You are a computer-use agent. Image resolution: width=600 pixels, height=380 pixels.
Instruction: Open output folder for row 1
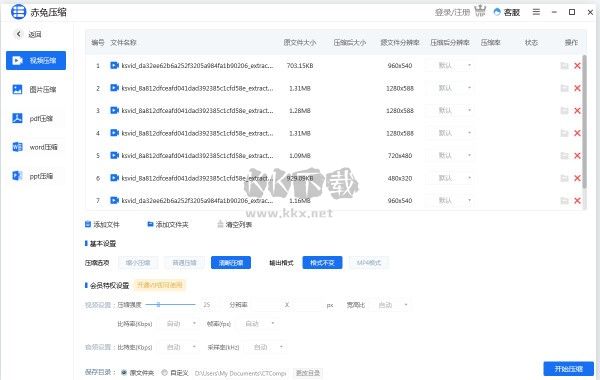click(x=564, y=66)
